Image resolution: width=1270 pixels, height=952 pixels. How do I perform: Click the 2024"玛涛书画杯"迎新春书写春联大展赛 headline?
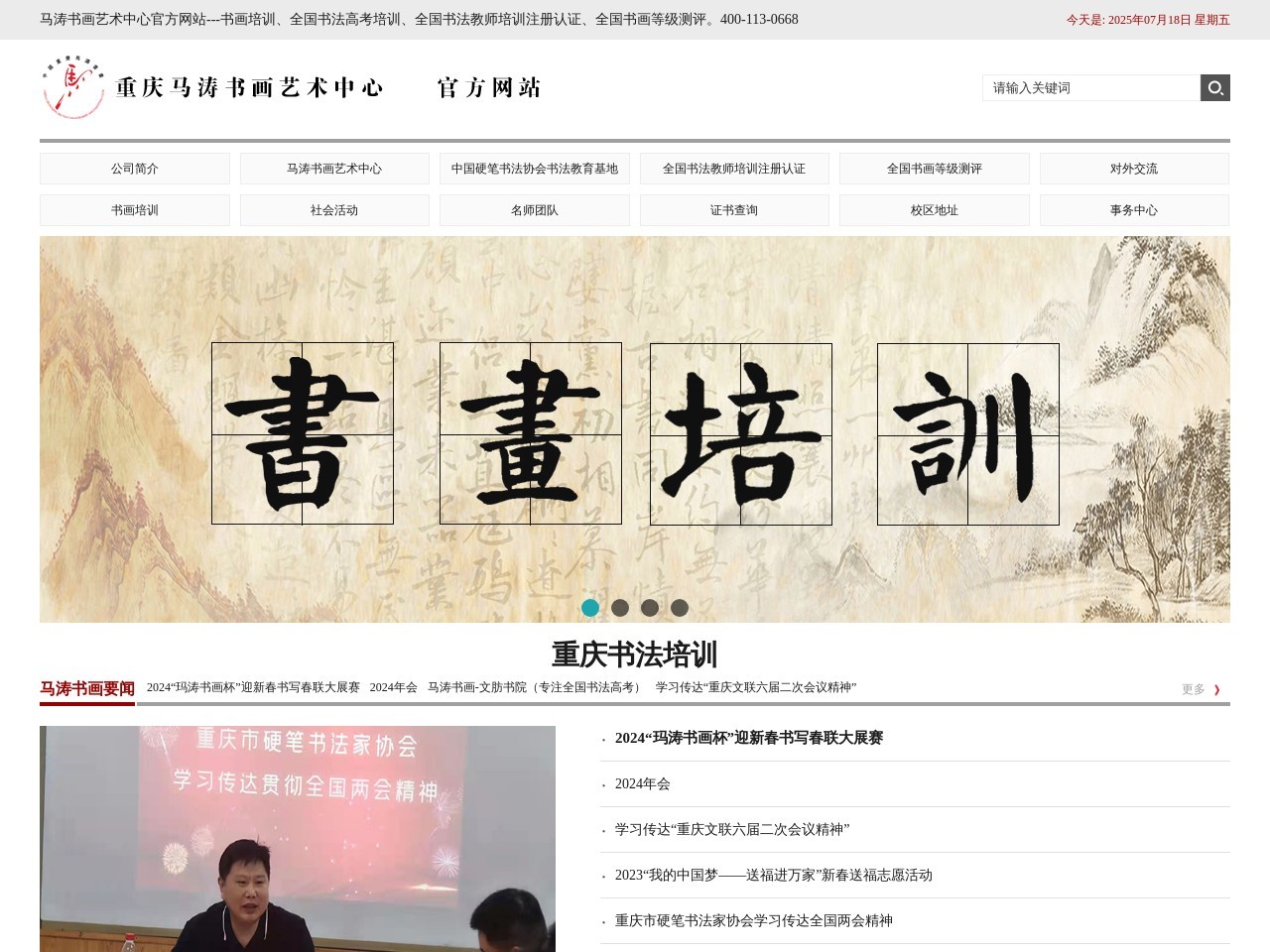click(749, 738)
